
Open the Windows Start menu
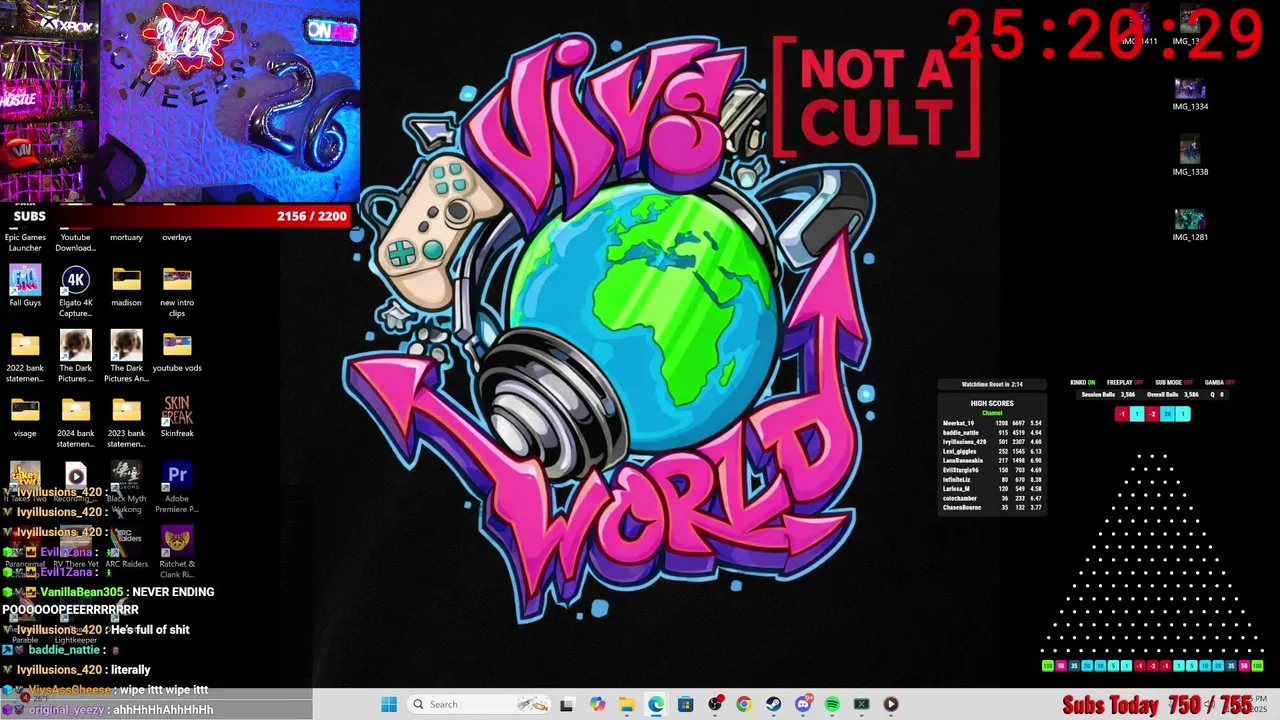coord(388,704)
